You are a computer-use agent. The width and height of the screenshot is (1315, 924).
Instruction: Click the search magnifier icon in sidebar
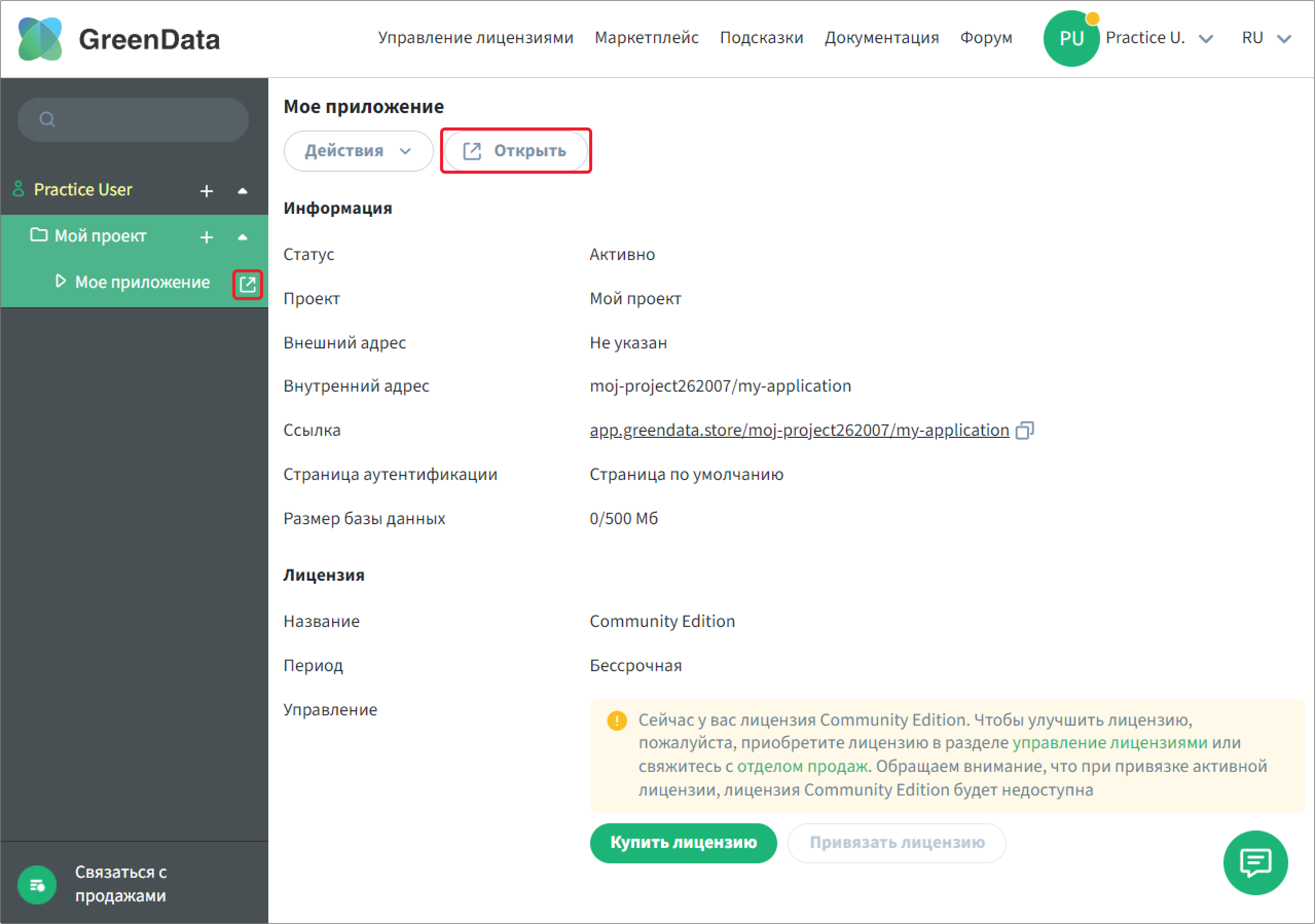pyautogui.click(x=47, y=119)
